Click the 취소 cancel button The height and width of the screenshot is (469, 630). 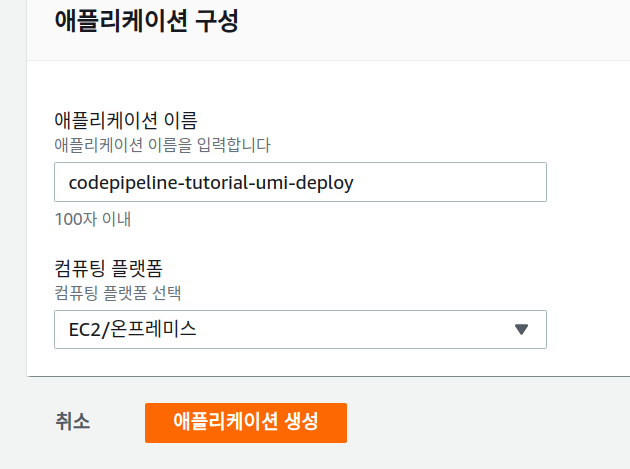[73, 422]
